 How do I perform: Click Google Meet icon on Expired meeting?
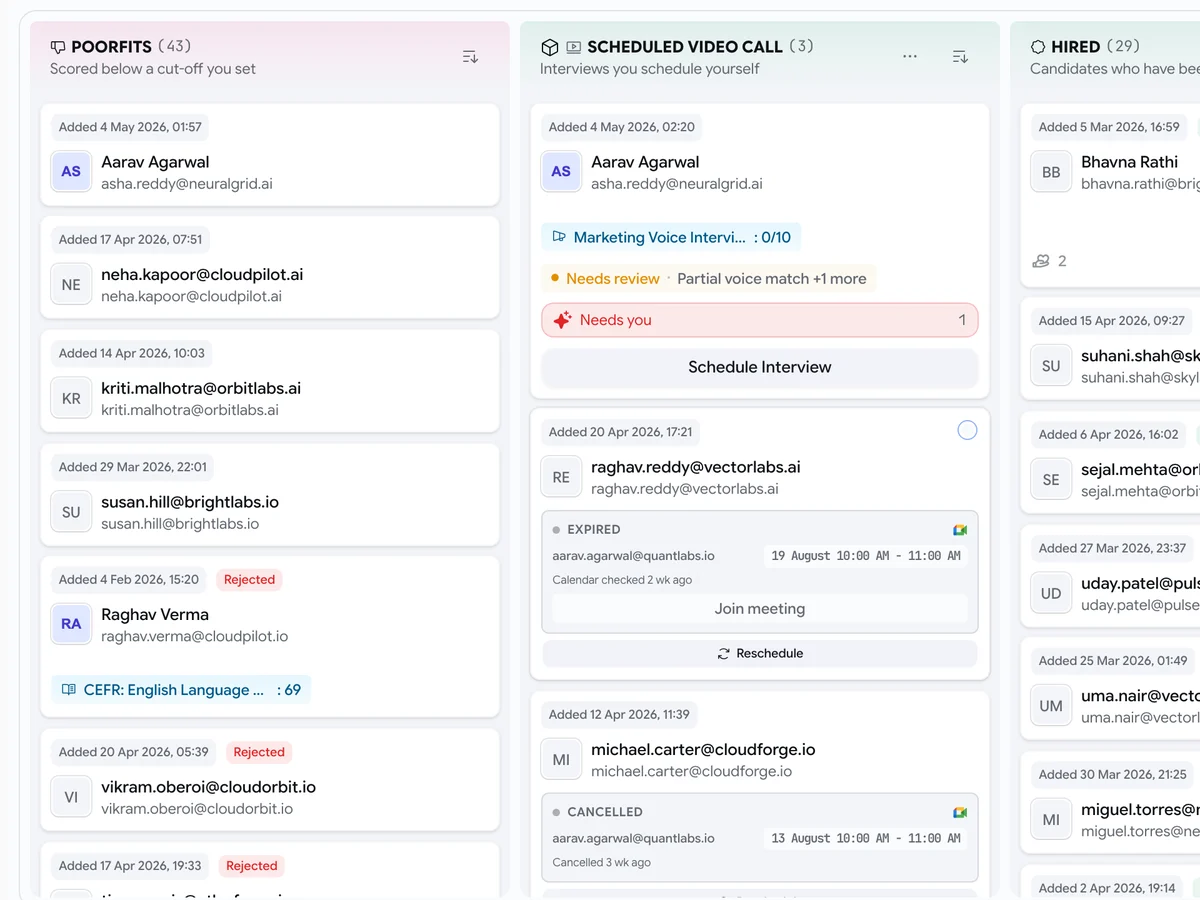pyautogui.click(x=960, y=530)
